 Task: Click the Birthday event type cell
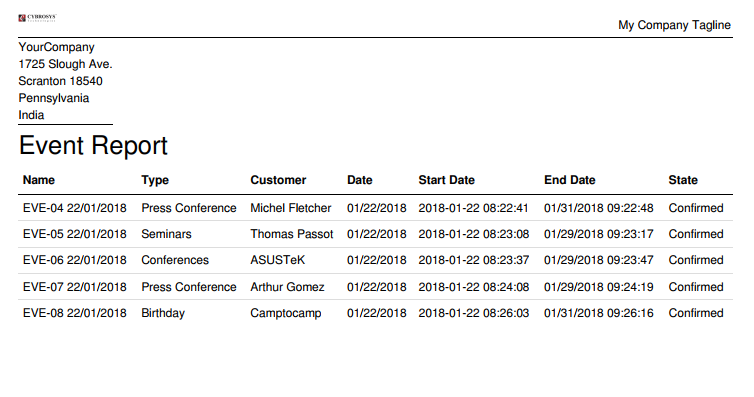point(163,313)
